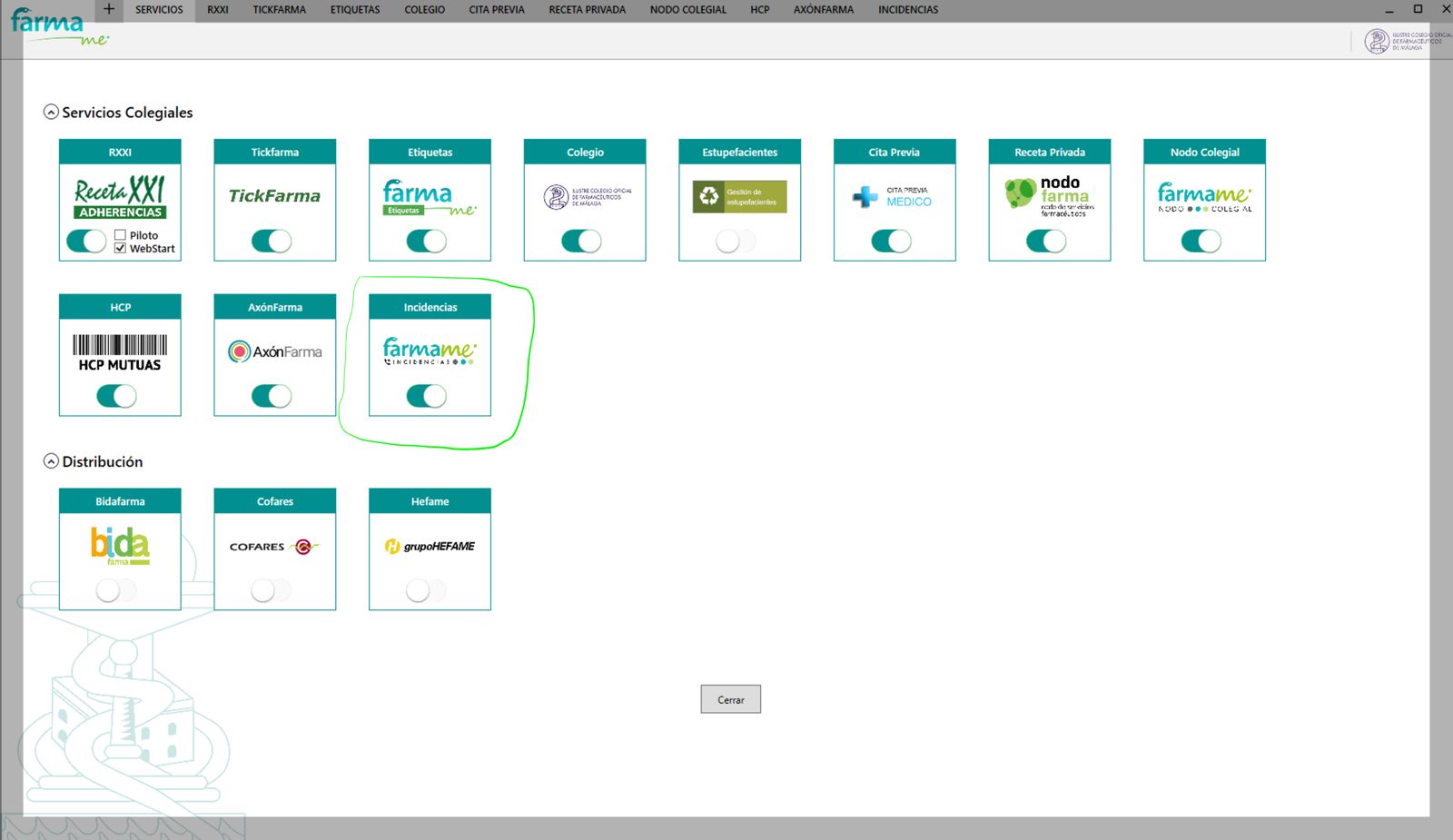
Task: Open the NODO COLEGIAL tab
Action: [x=688, y=10]
